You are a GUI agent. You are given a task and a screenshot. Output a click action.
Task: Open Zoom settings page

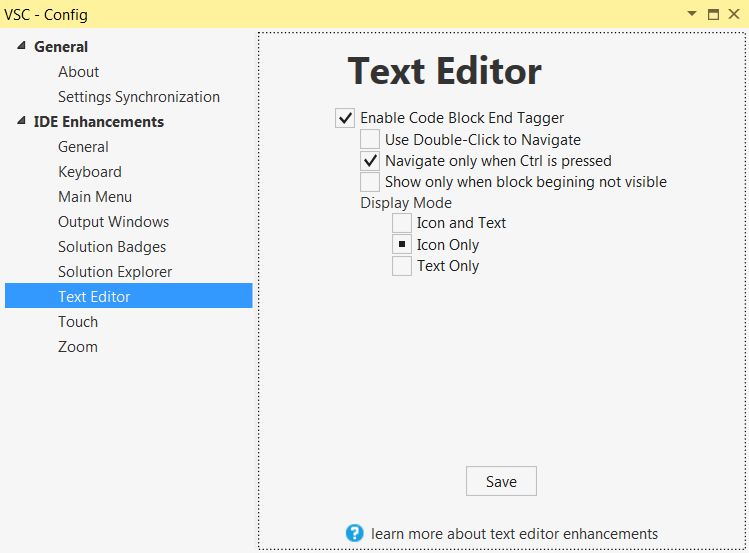coord(78,347)
